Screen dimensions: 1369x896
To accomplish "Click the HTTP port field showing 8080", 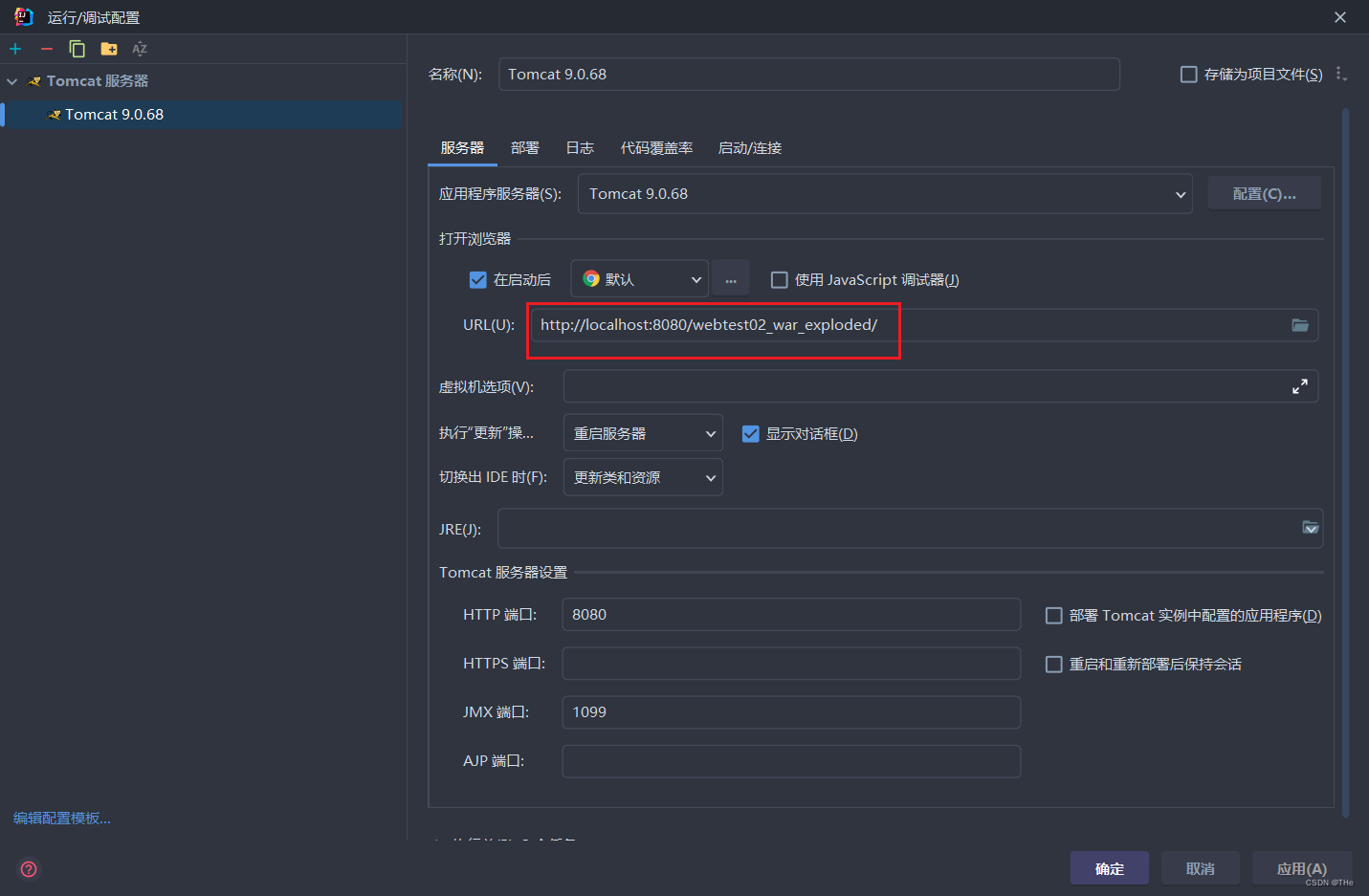I will pos(791,615).
